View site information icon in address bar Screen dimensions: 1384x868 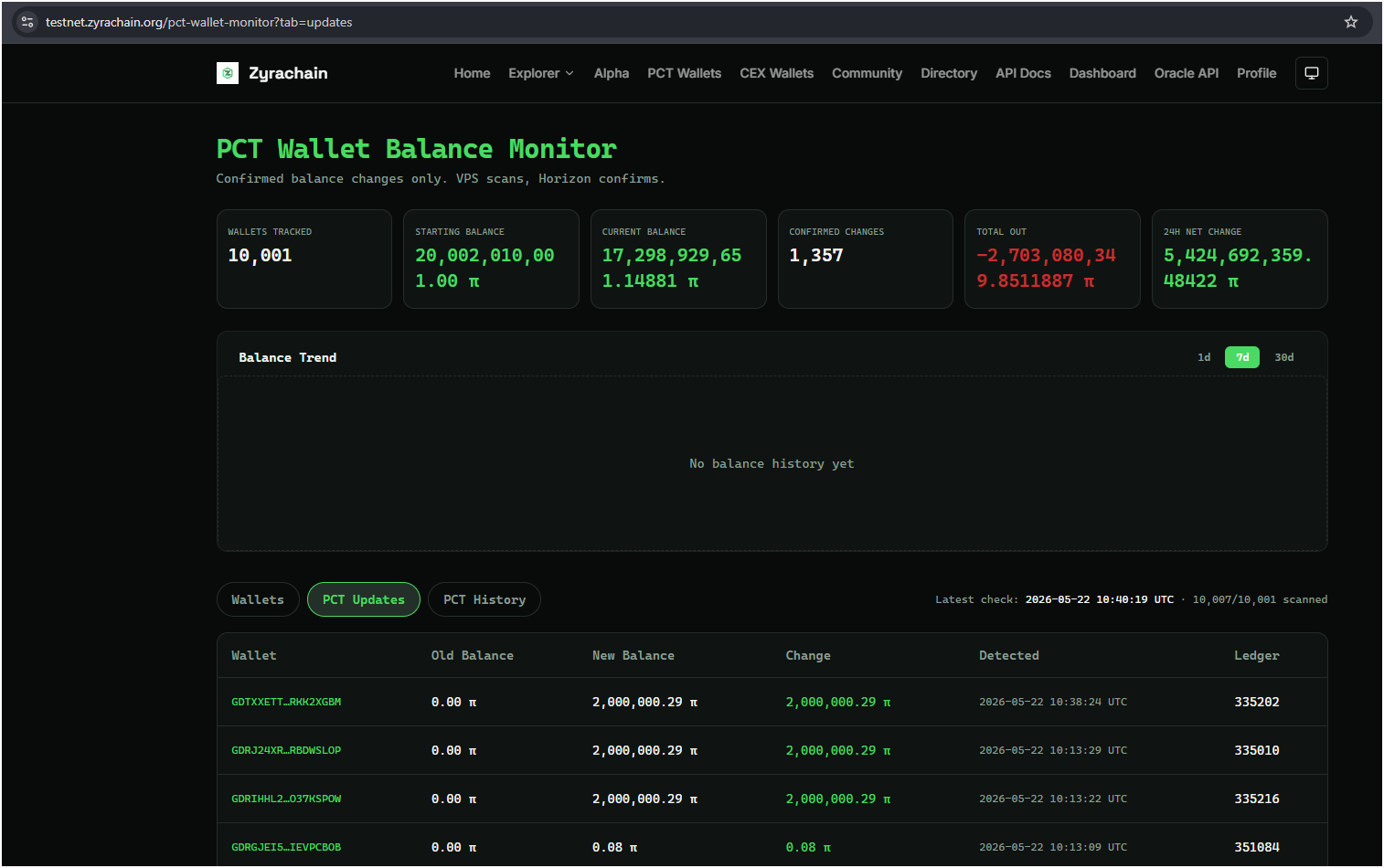(27, 22)
